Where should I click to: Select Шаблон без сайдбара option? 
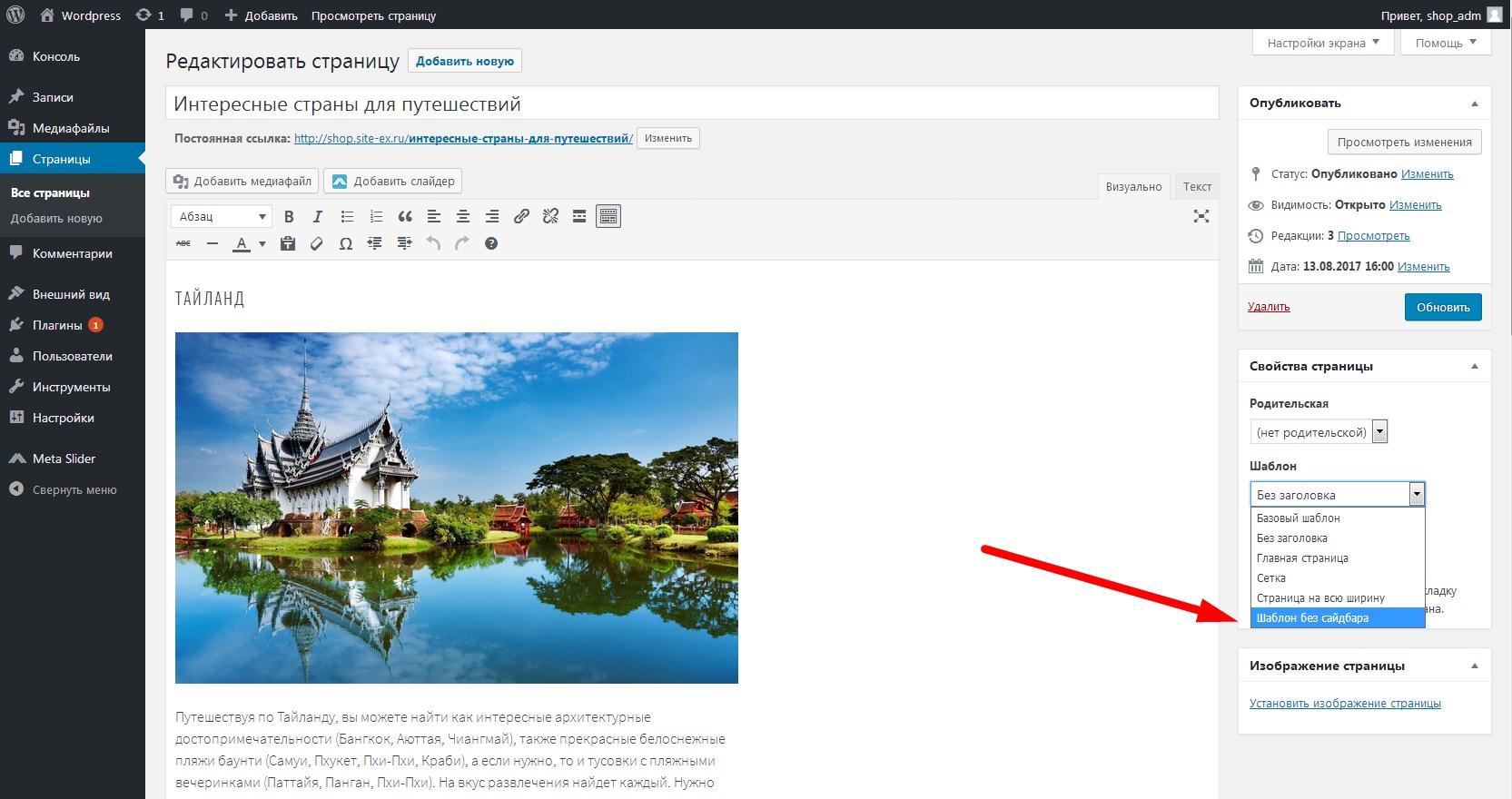[x=1338, y=617]
